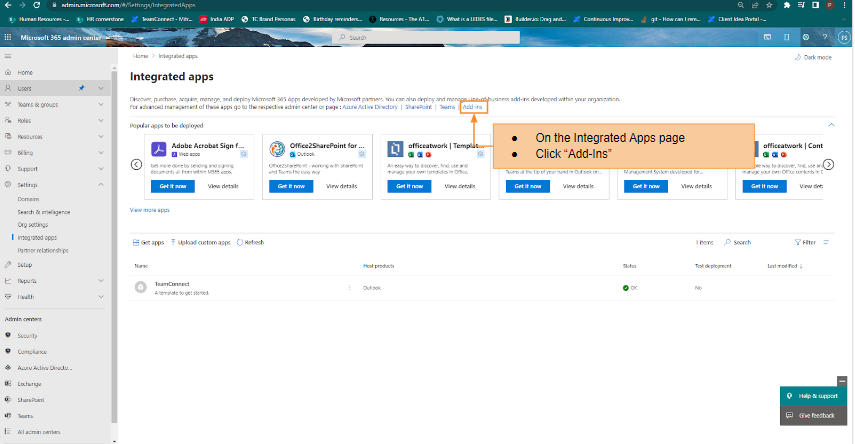
Task: Click the Give feedback button
Action: (813, 416)
